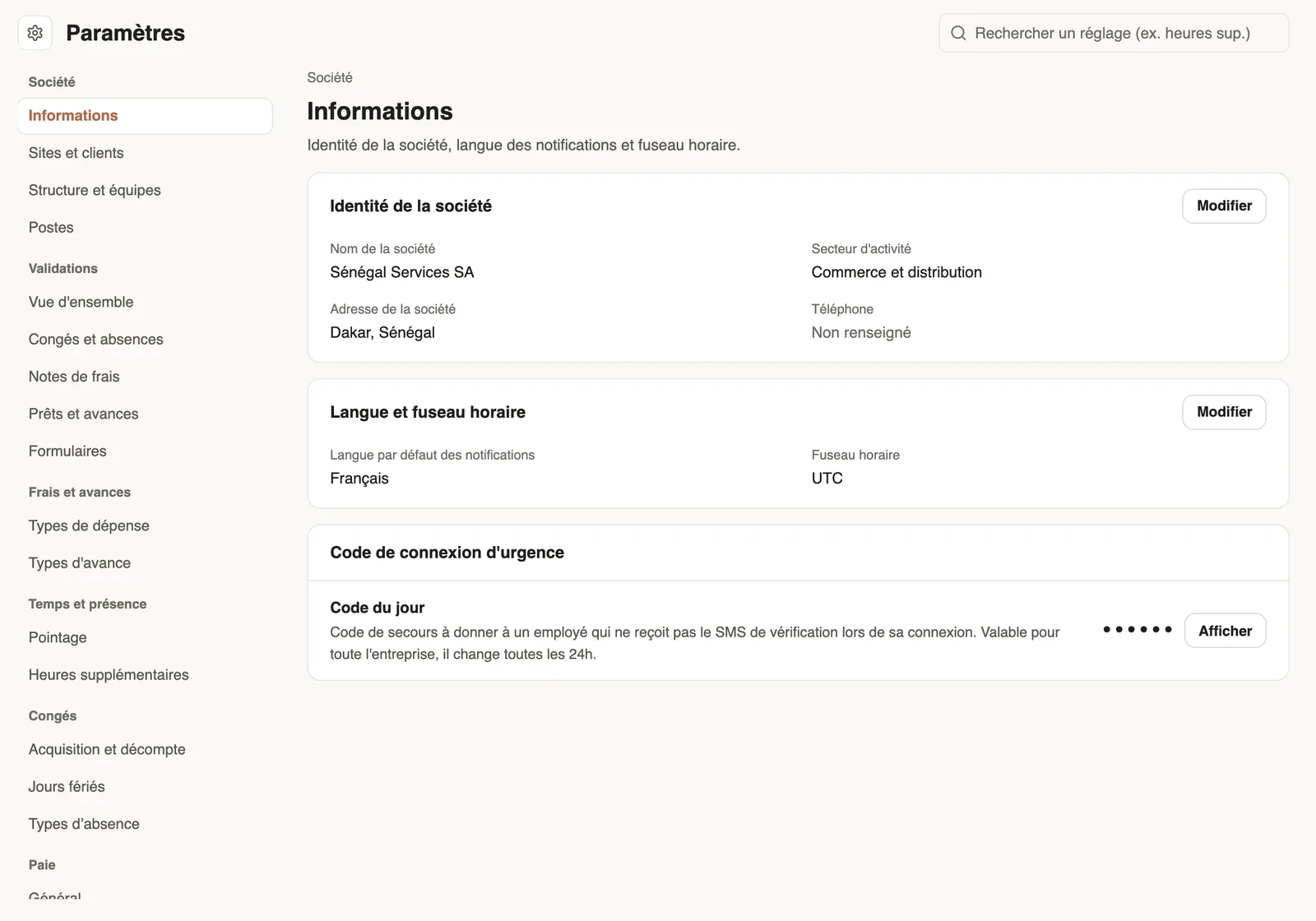Click the masked code dots

point(1138,630)
